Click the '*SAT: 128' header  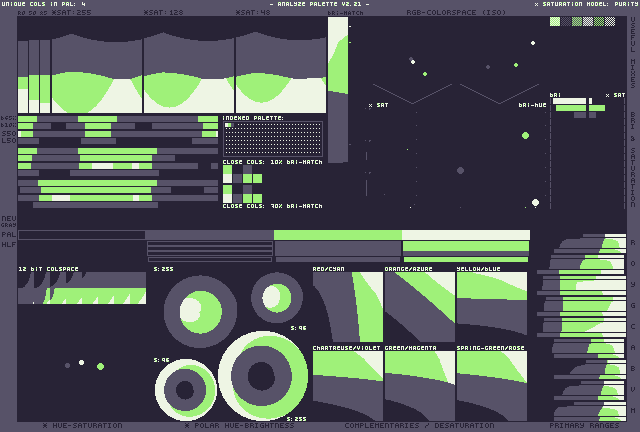[x=164, y=13]
